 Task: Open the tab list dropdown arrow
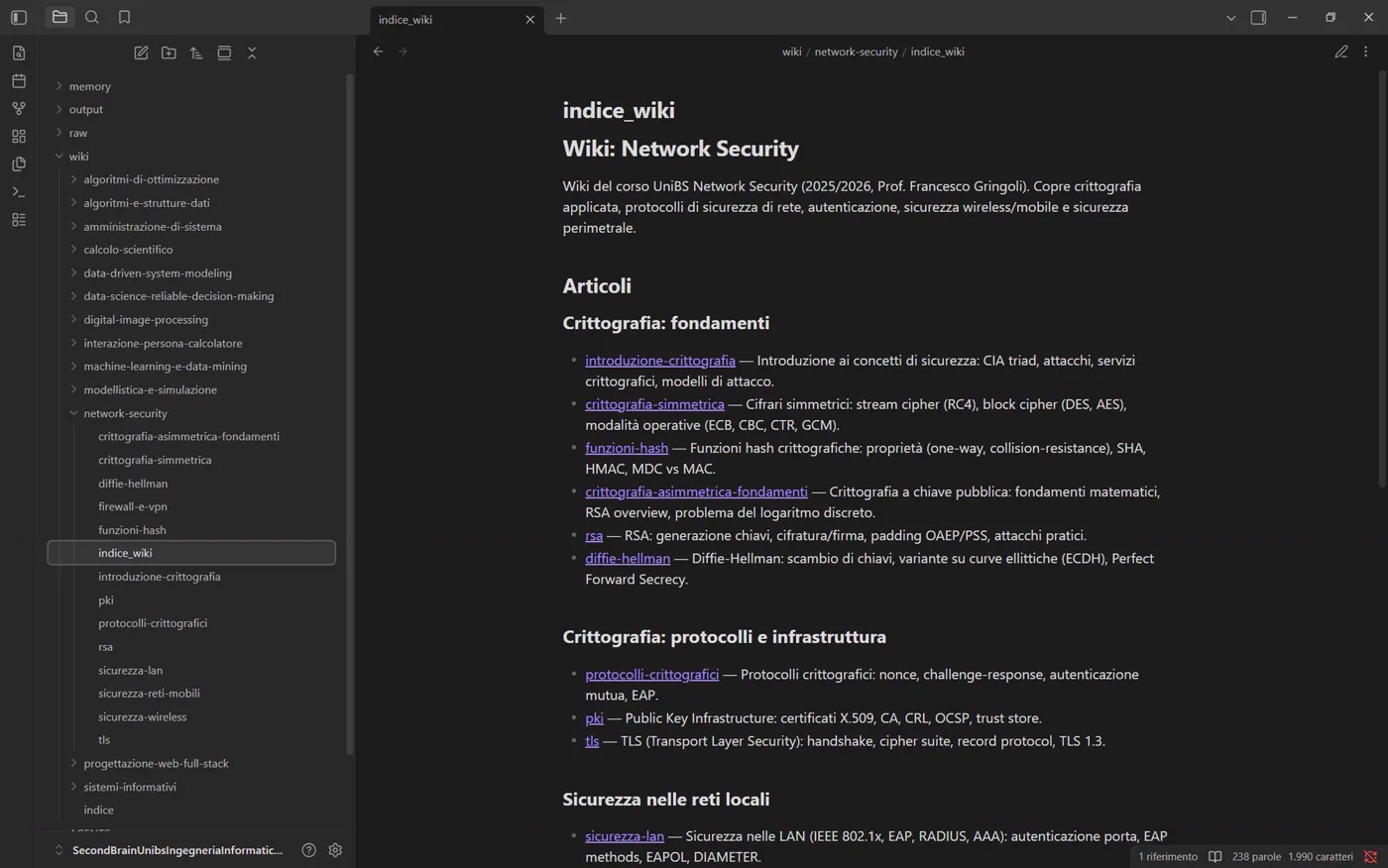point(1230,18)
